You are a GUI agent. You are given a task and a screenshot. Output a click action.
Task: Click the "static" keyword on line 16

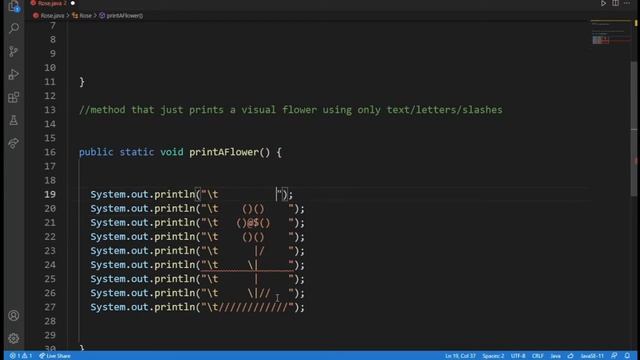(x=137, y=152)
